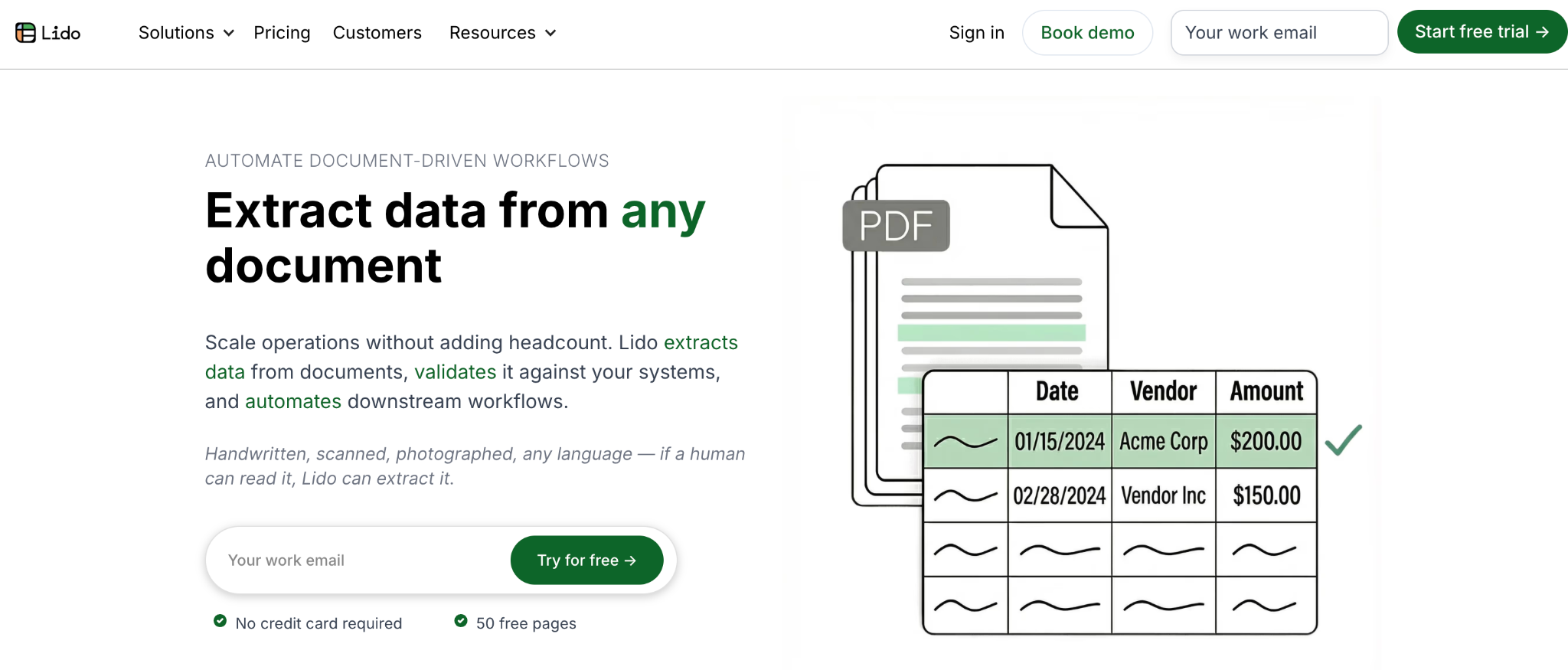Viewport: 1568px width, 670px height.
Task: Click the italic 'Handwritten, scanned, photographed' tagline
Action: tap(475, 466)
